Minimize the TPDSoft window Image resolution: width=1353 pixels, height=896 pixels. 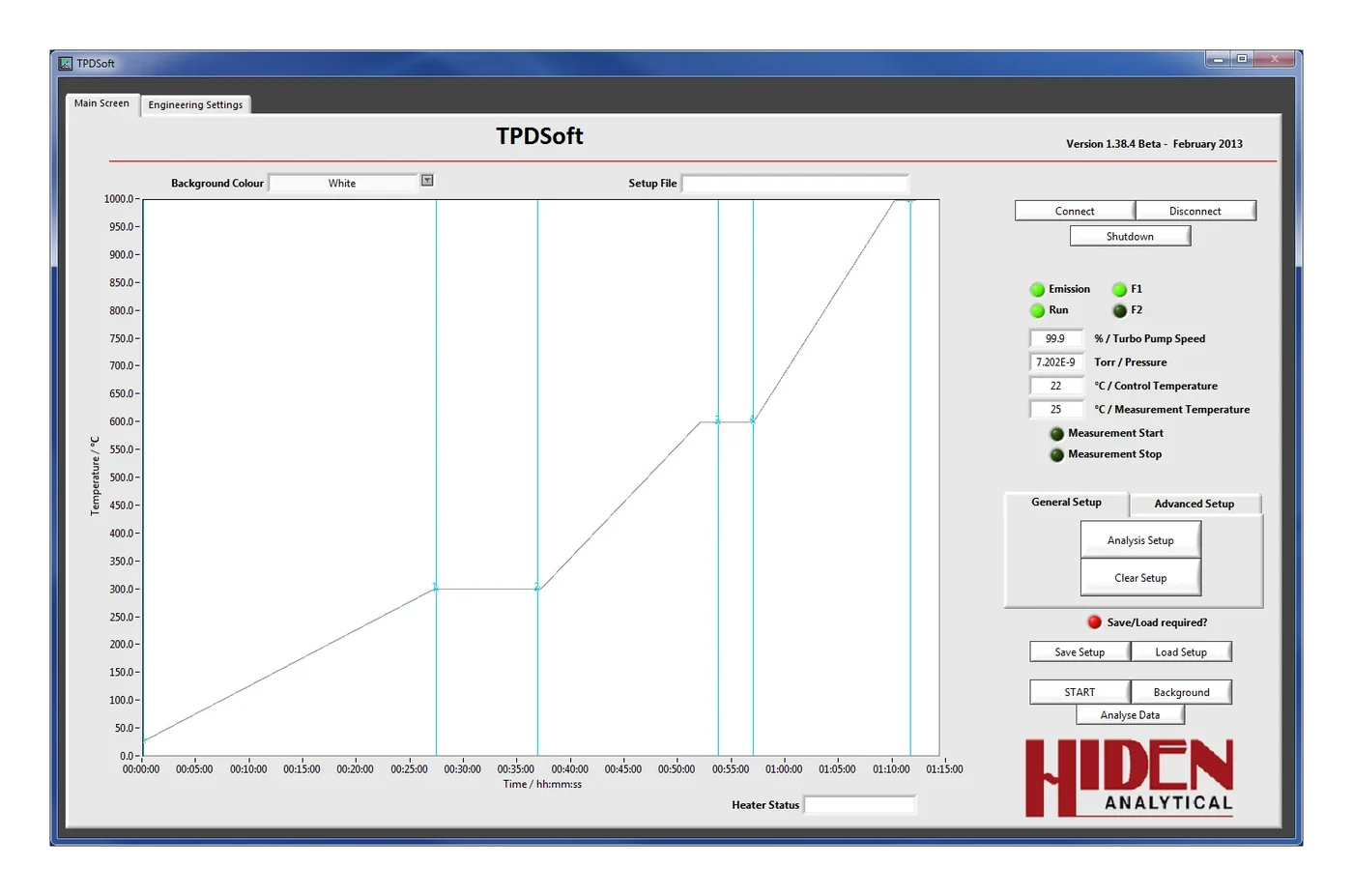pyautogui.click(x=1218, y=60)
